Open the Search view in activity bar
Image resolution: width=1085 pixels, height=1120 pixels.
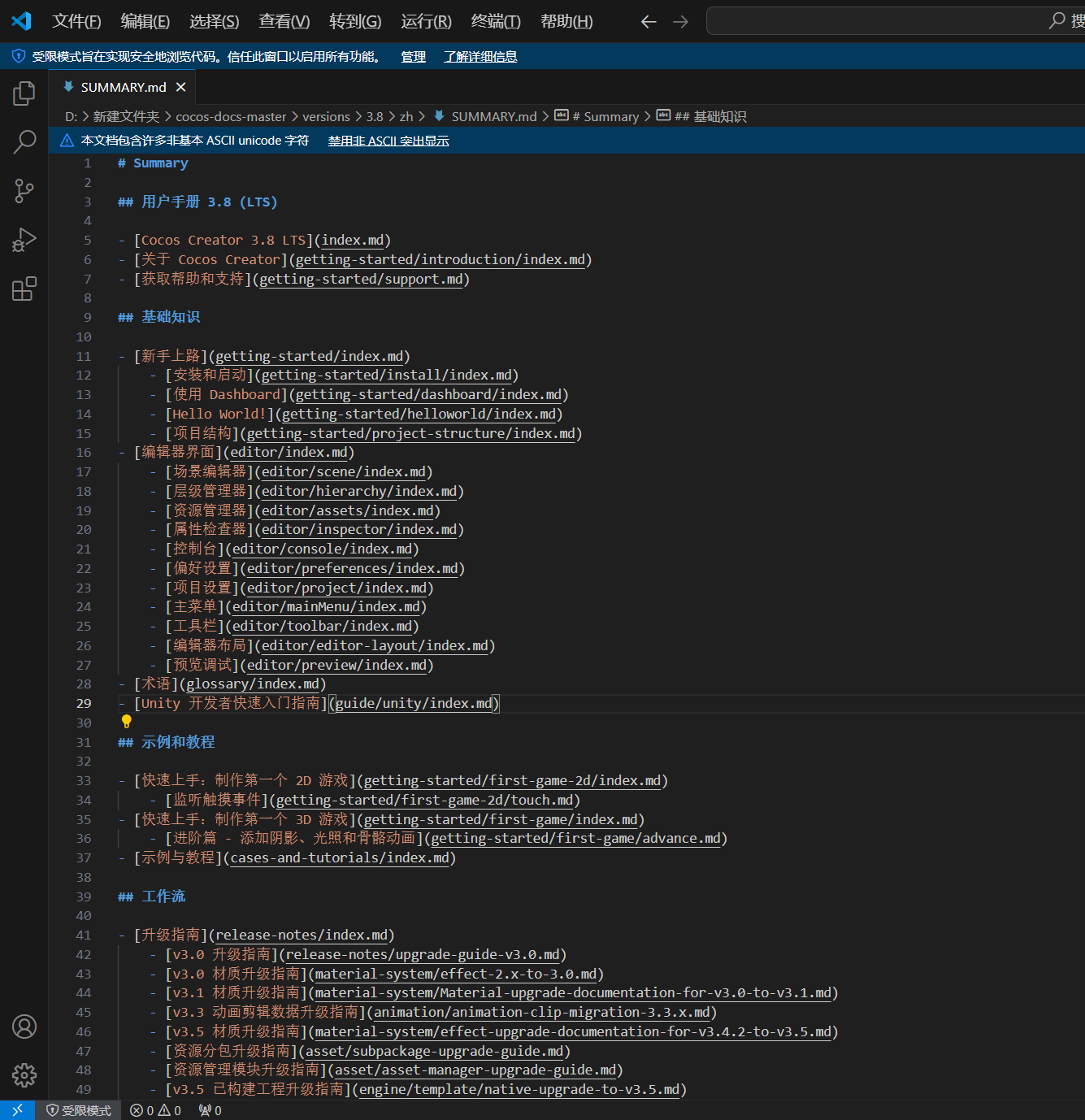24,142
